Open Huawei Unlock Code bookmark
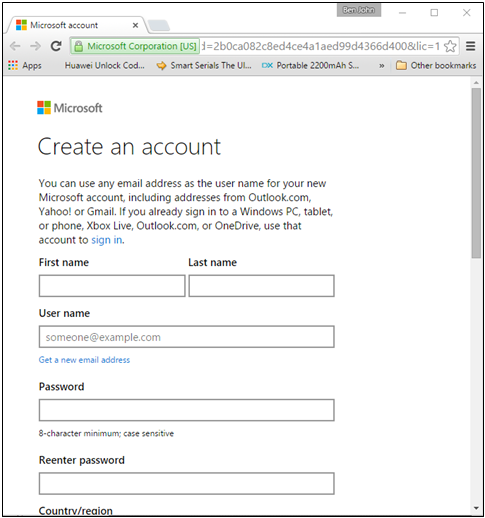 104,65
